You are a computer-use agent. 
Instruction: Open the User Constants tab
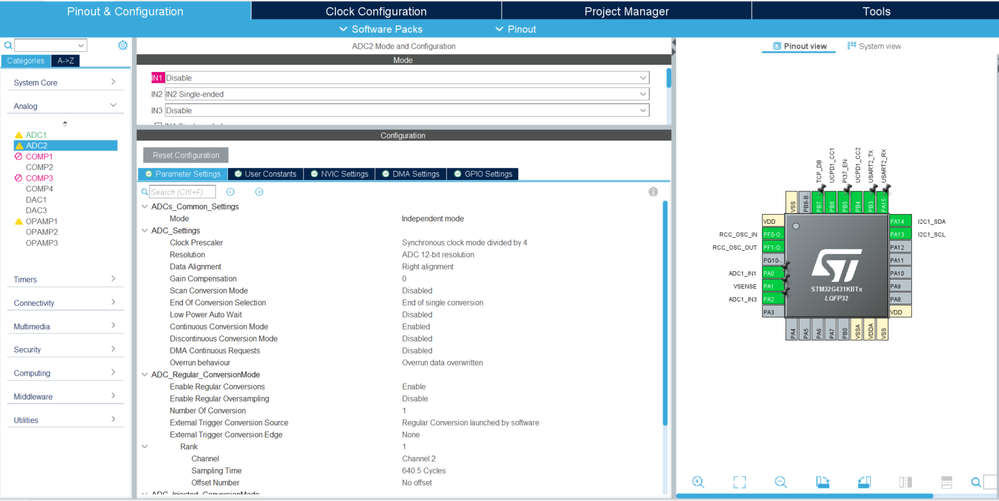pyautogui.click(x=265, y=174)
